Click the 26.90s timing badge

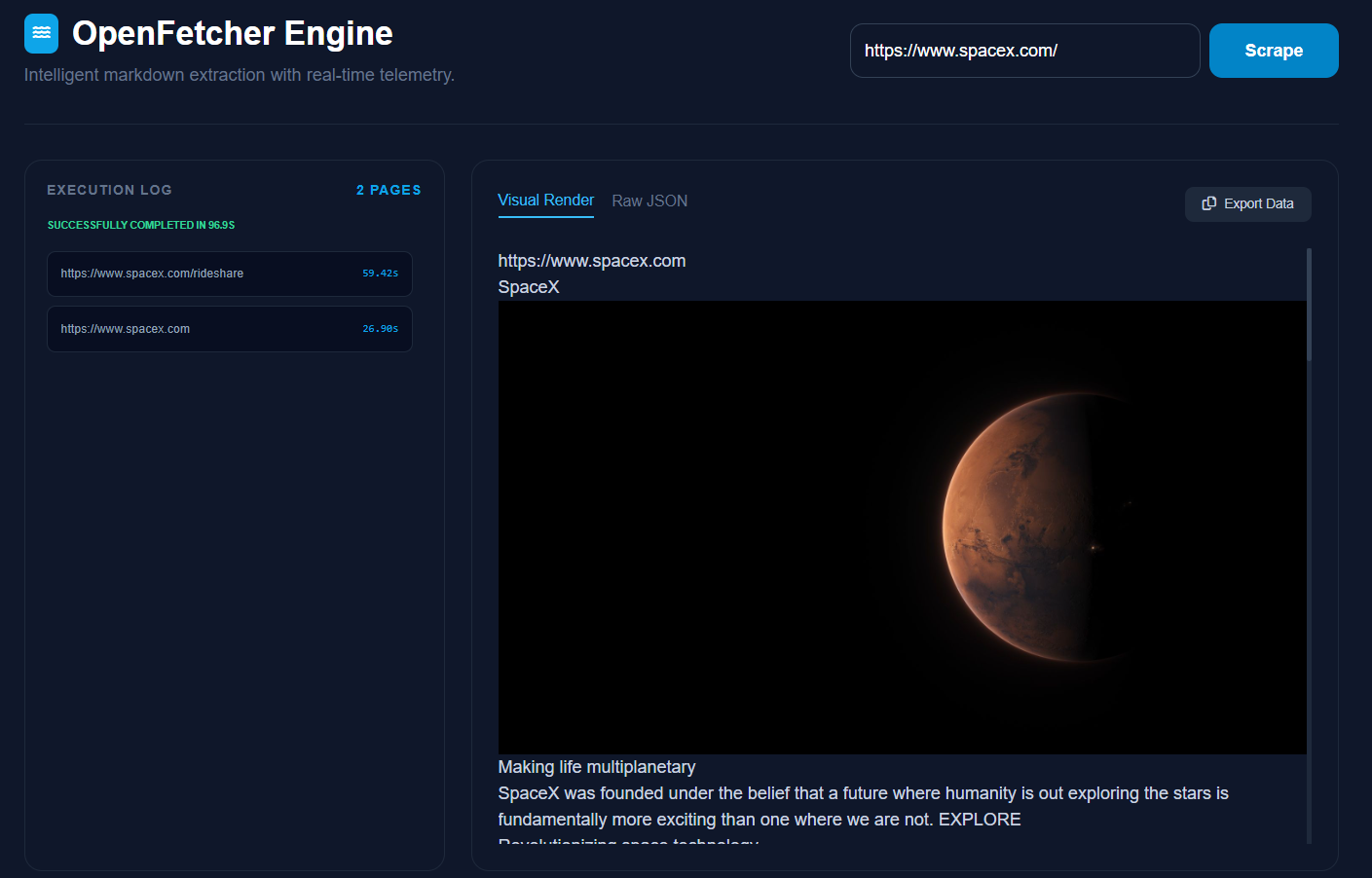[x=379, y=328]
